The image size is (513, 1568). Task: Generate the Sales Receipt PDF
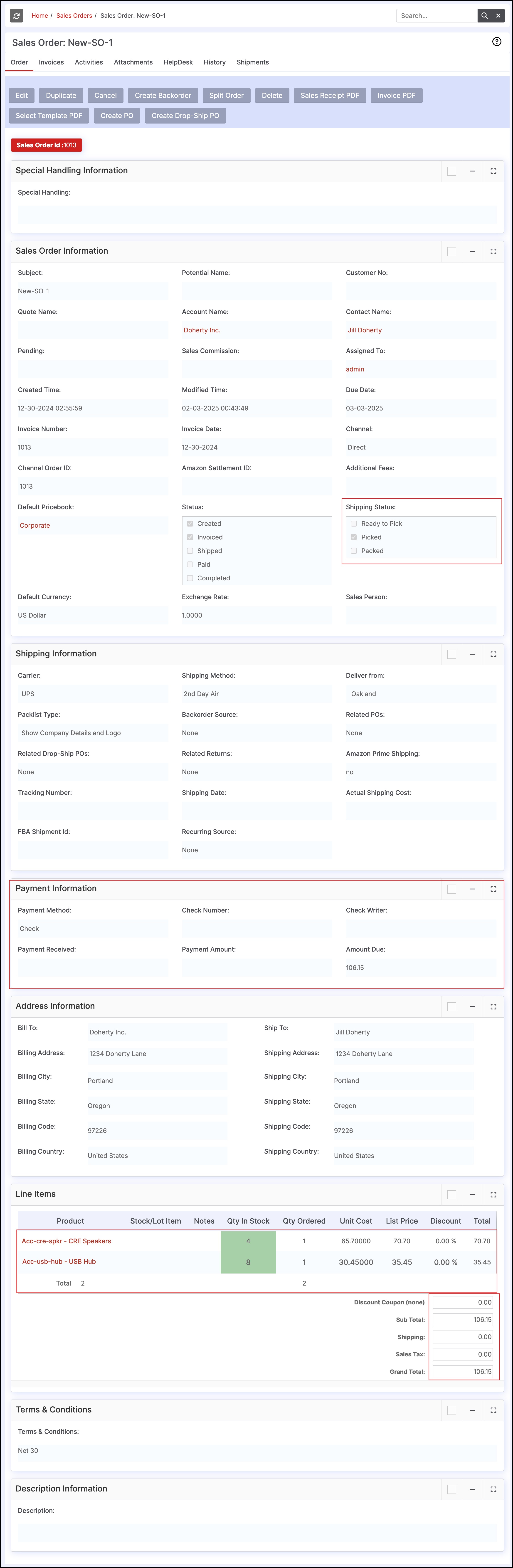[330, 96]
